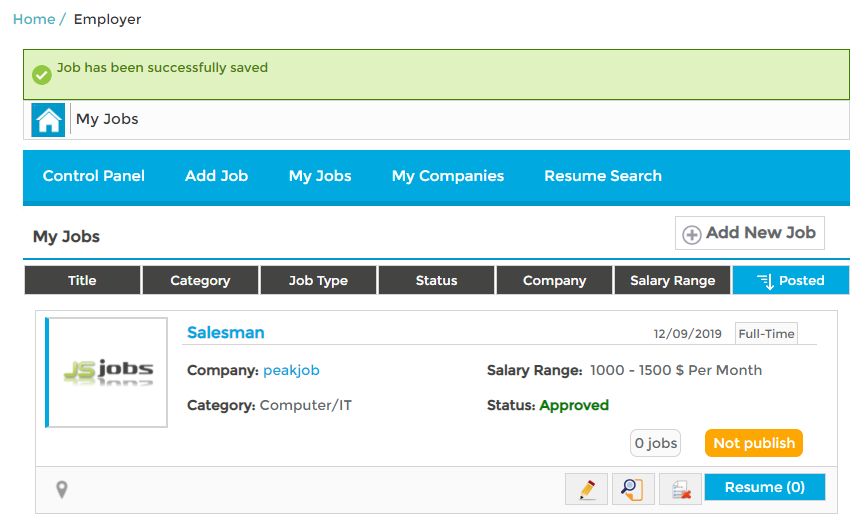Go to My Jobs in navigation bar
Viewport: 866px width, 526px height.
coord(320,176)
